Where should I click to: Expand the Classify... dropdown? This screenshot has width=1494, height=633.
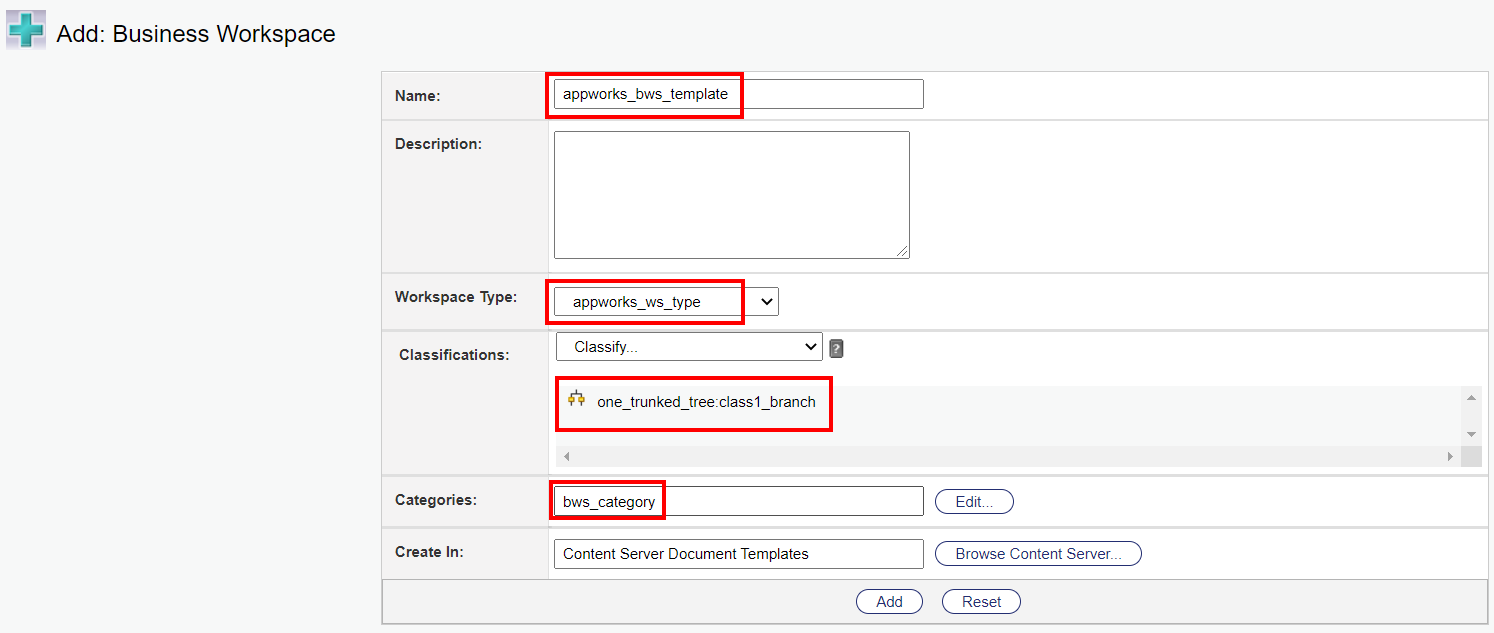[x=689, y=347]
